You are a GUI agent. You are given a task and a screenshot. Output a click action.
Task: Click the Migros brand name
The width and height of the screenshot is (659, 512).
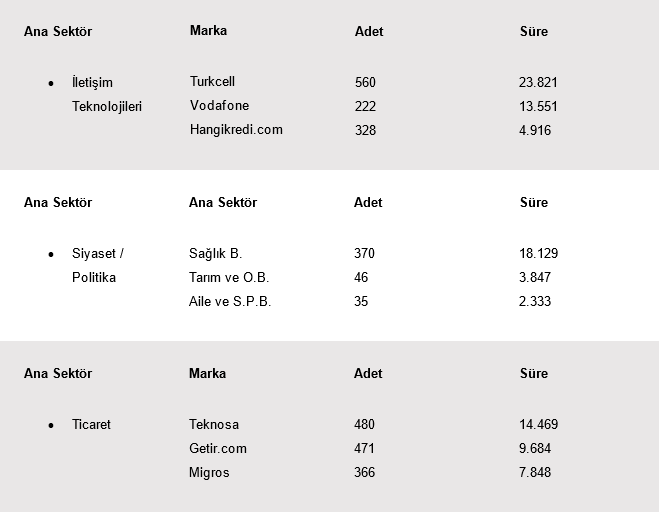(209, 473)
